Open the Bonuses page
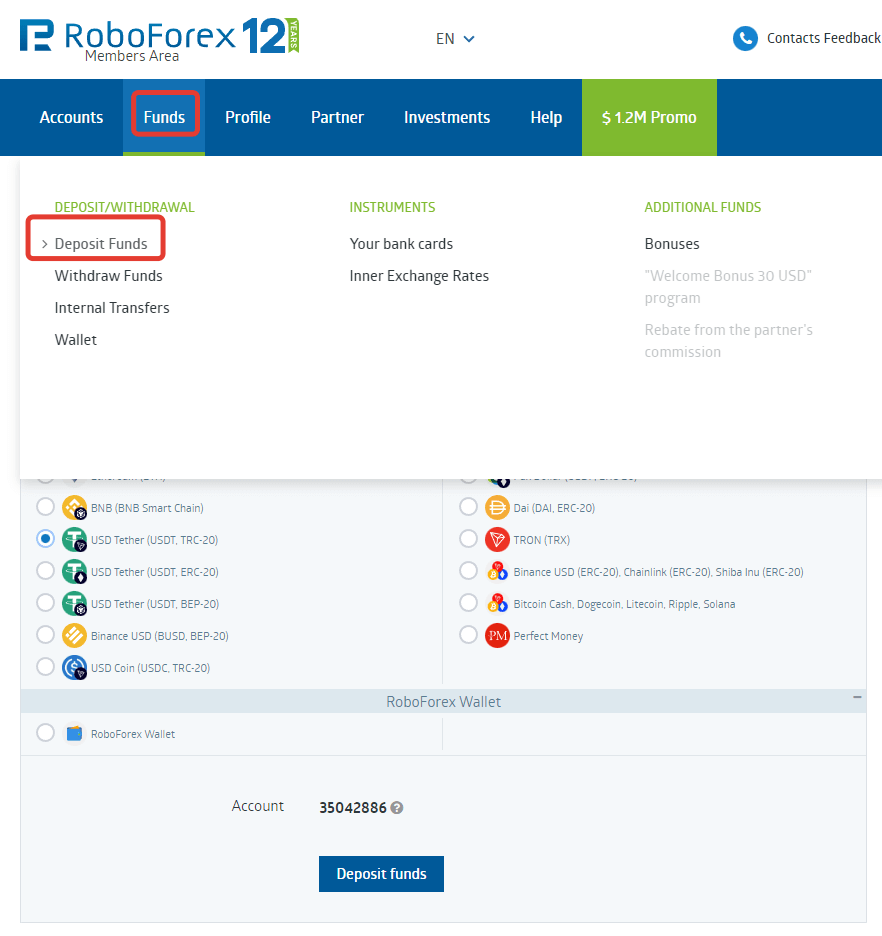 pos(672,244)
